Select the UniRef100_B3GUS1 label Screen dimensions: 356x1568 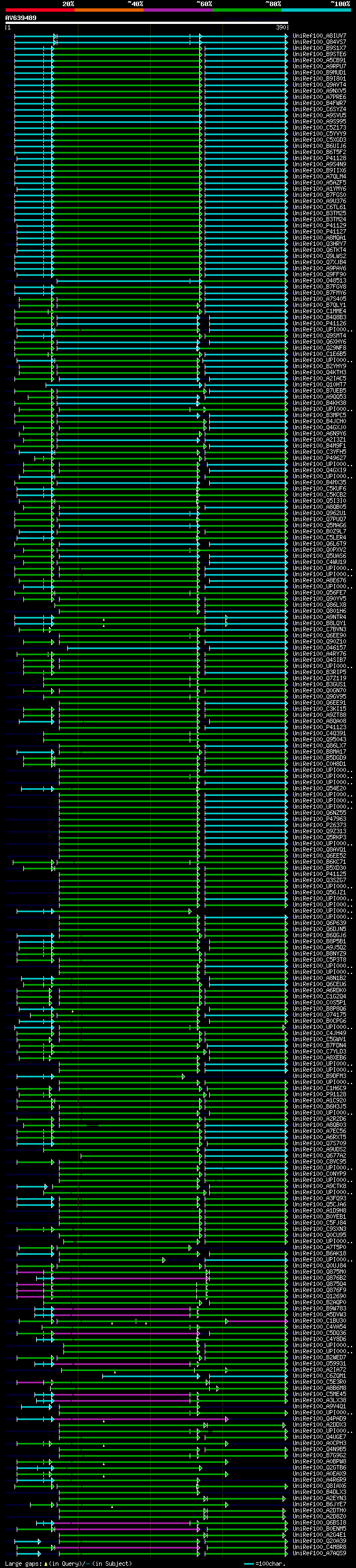319,685
